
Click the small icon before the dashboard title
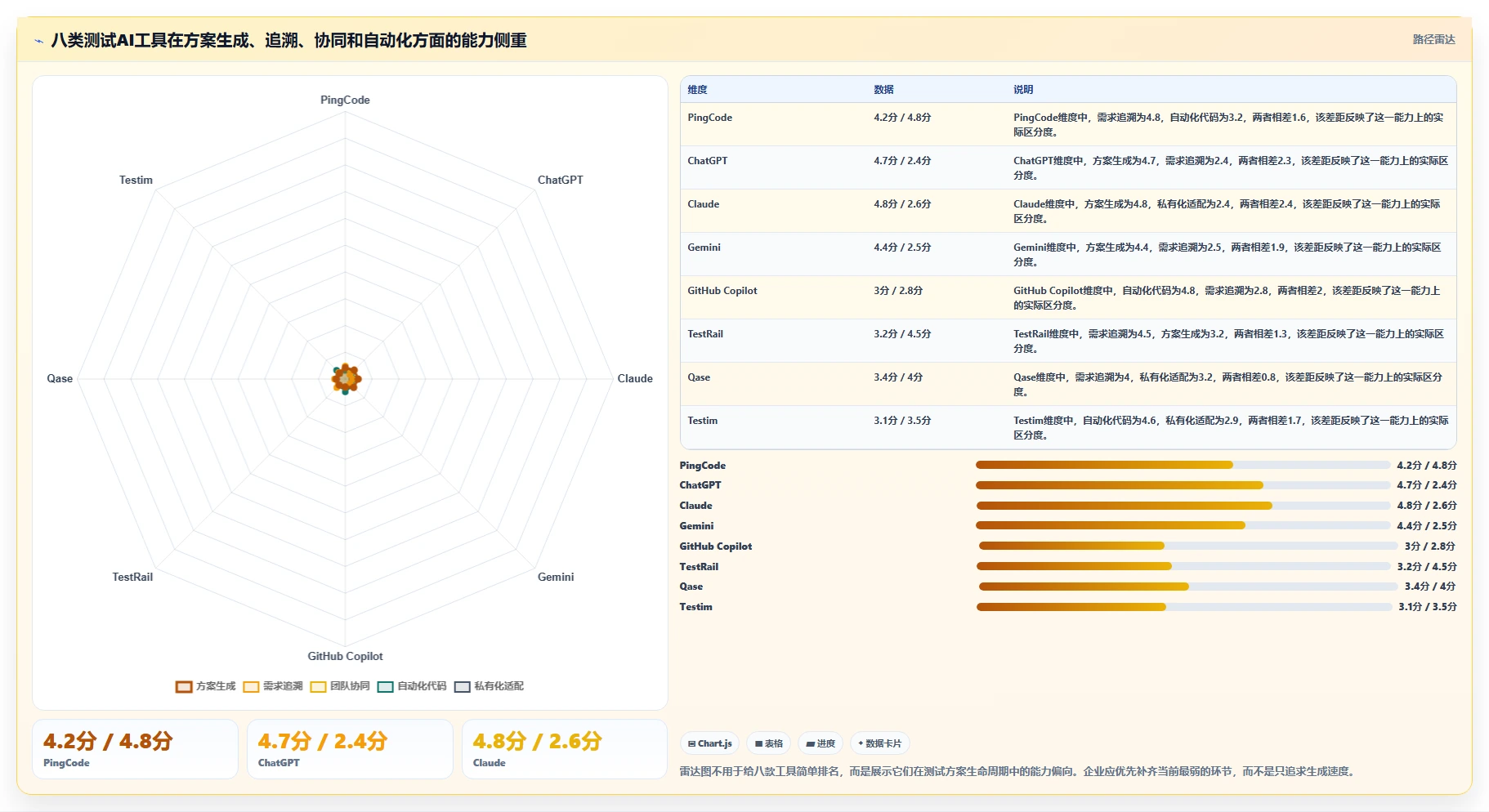pyautogui.click(x=38, y=41)
